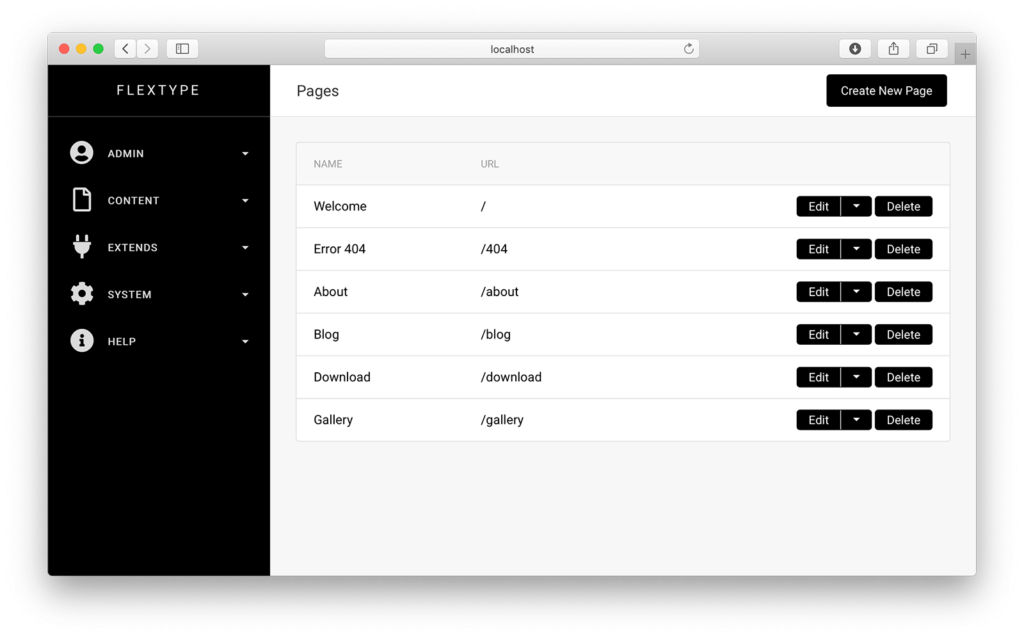Click the Help info icon
Image resolution: width=1024 pixels, height=639 pixels.
tap(82, 341)
